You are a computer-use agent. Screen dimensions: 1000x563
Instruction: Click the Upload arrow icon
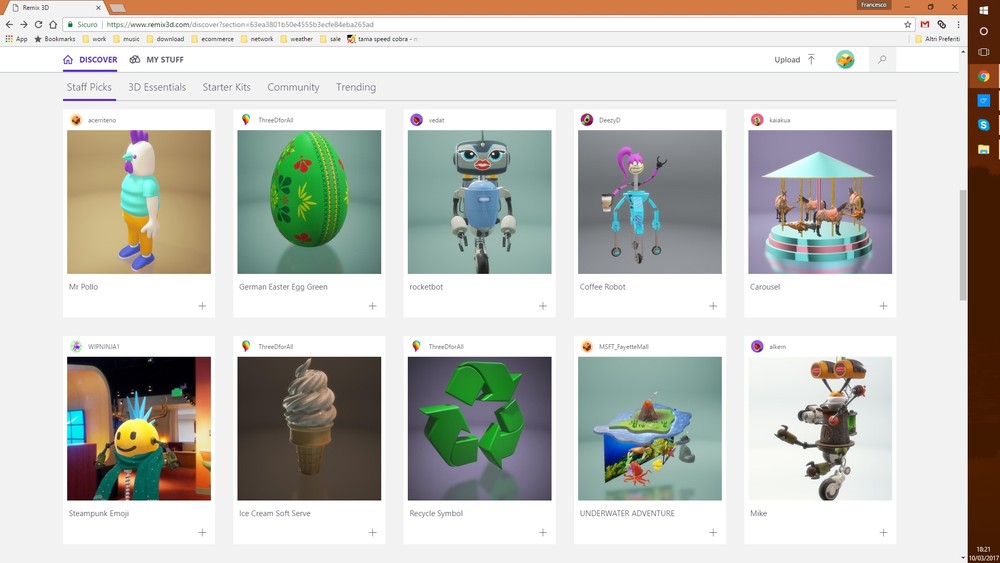click(811, 60)
